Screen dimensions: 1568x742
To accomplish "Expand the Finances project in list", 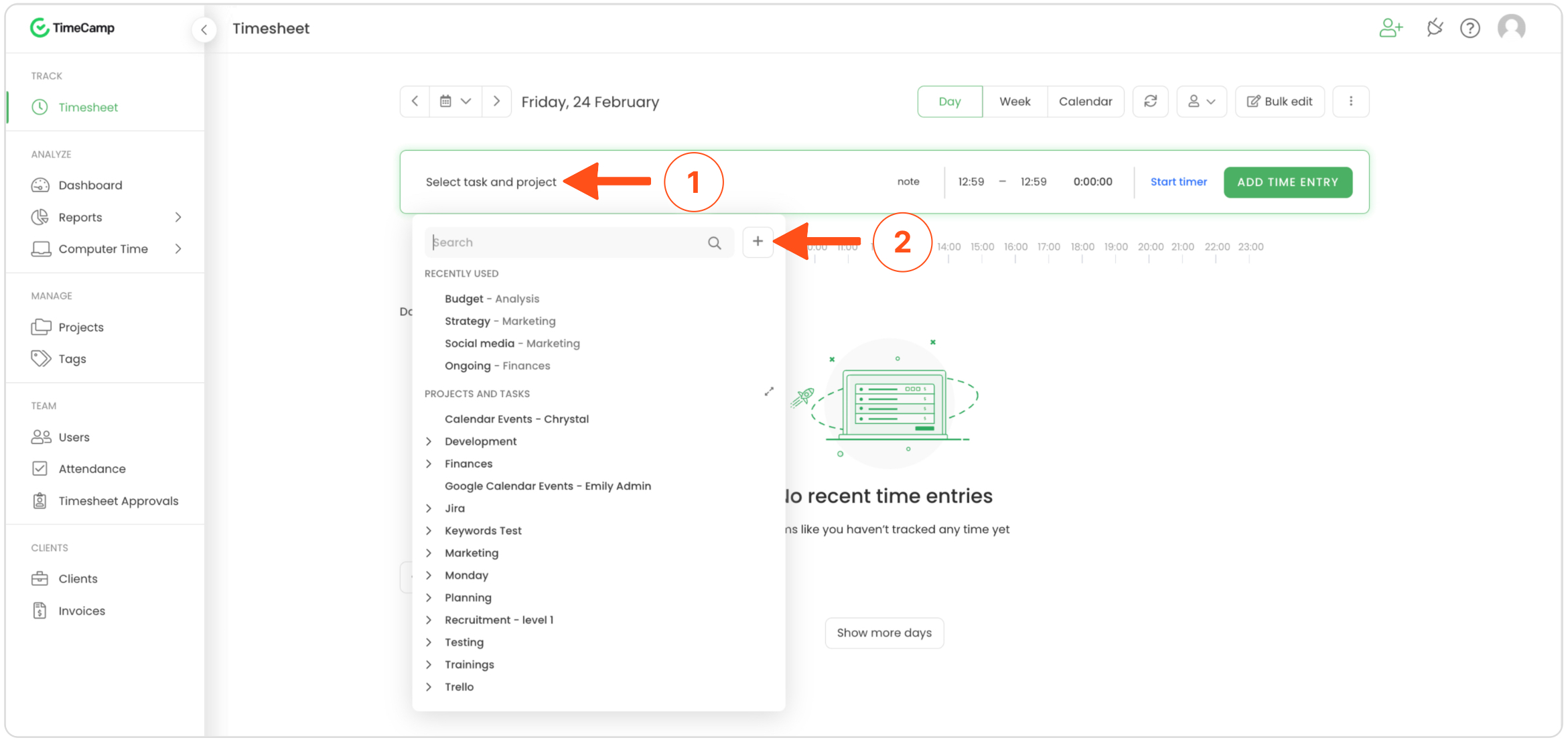I will tap(429, 463).
